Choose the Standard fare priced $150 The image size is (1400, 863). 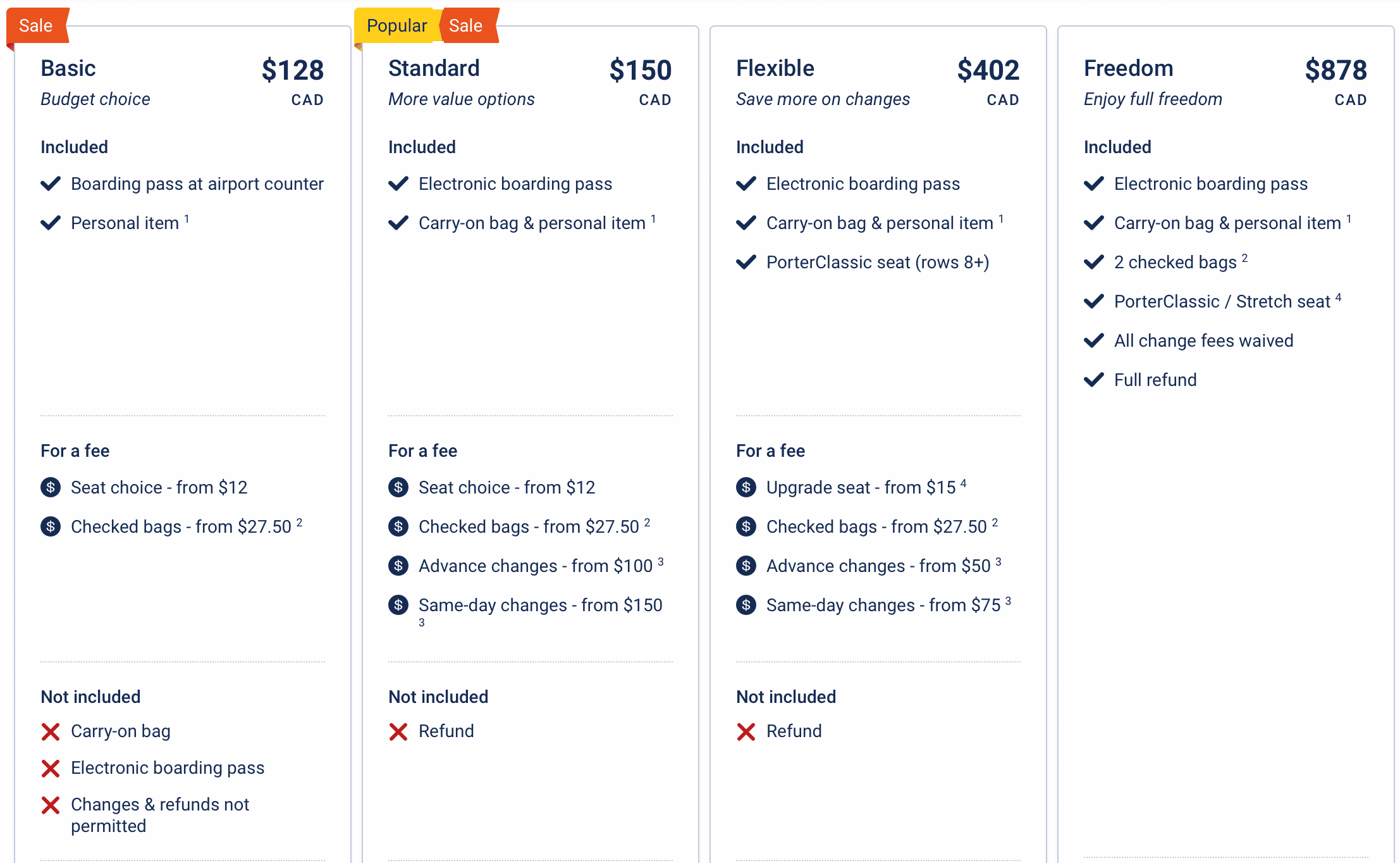[640, 70]
